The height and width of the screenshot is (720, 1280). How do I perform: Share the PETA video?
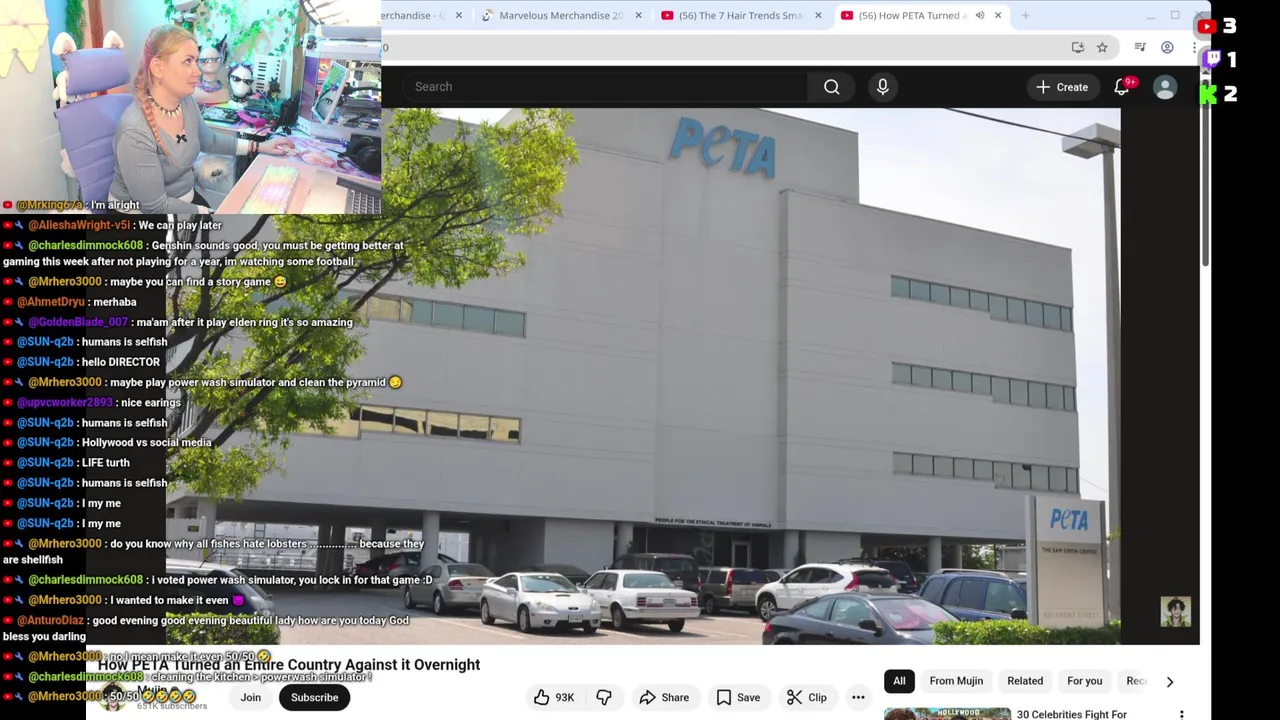[663, 698]
